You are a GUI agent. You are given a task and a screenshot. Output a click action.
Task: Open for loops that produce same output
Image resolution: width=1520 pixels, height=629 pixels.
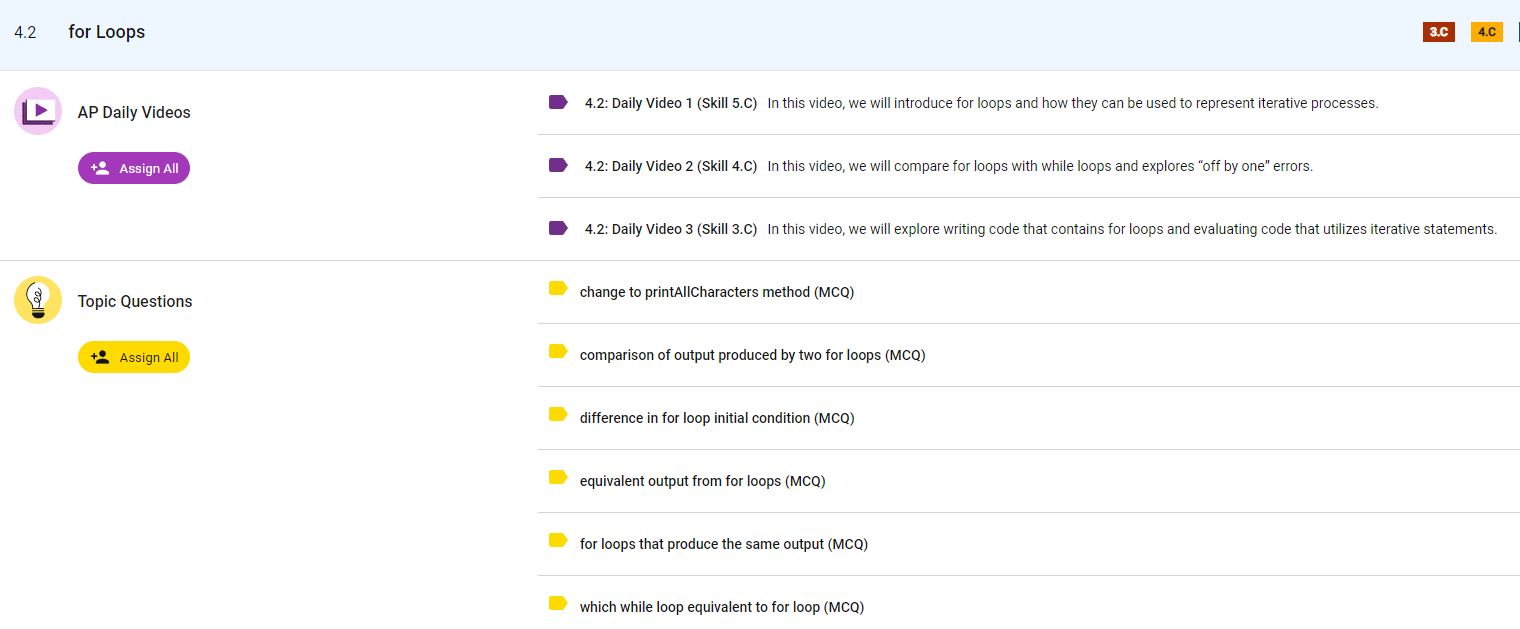tap(723, 544)
